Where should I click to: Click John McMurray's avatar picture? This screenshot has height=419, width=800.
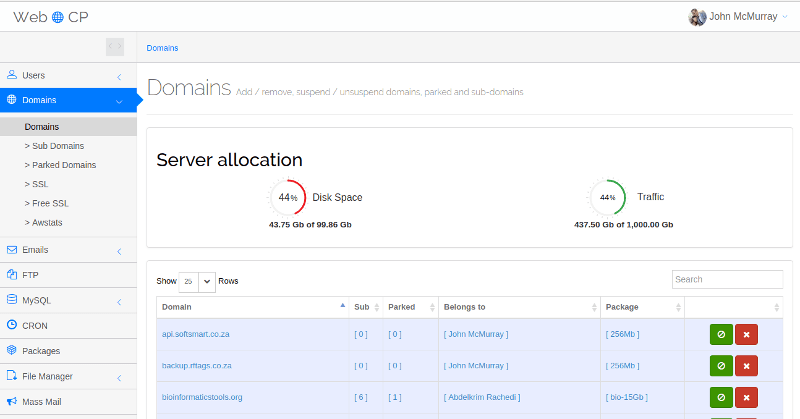point(696,17)
